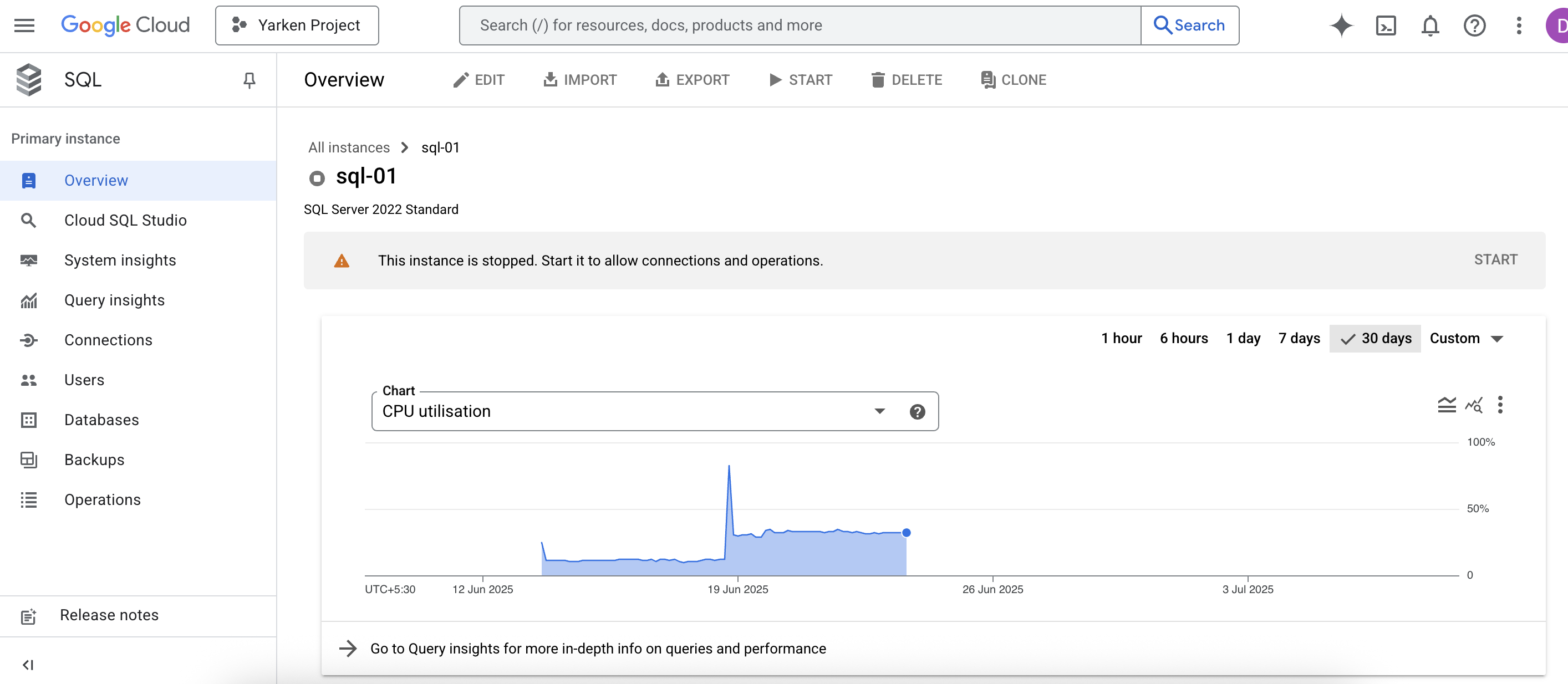This screenshot has height=684, width=1568.
Task: Open the Yarken Project picker
Action: pos(297,25)
